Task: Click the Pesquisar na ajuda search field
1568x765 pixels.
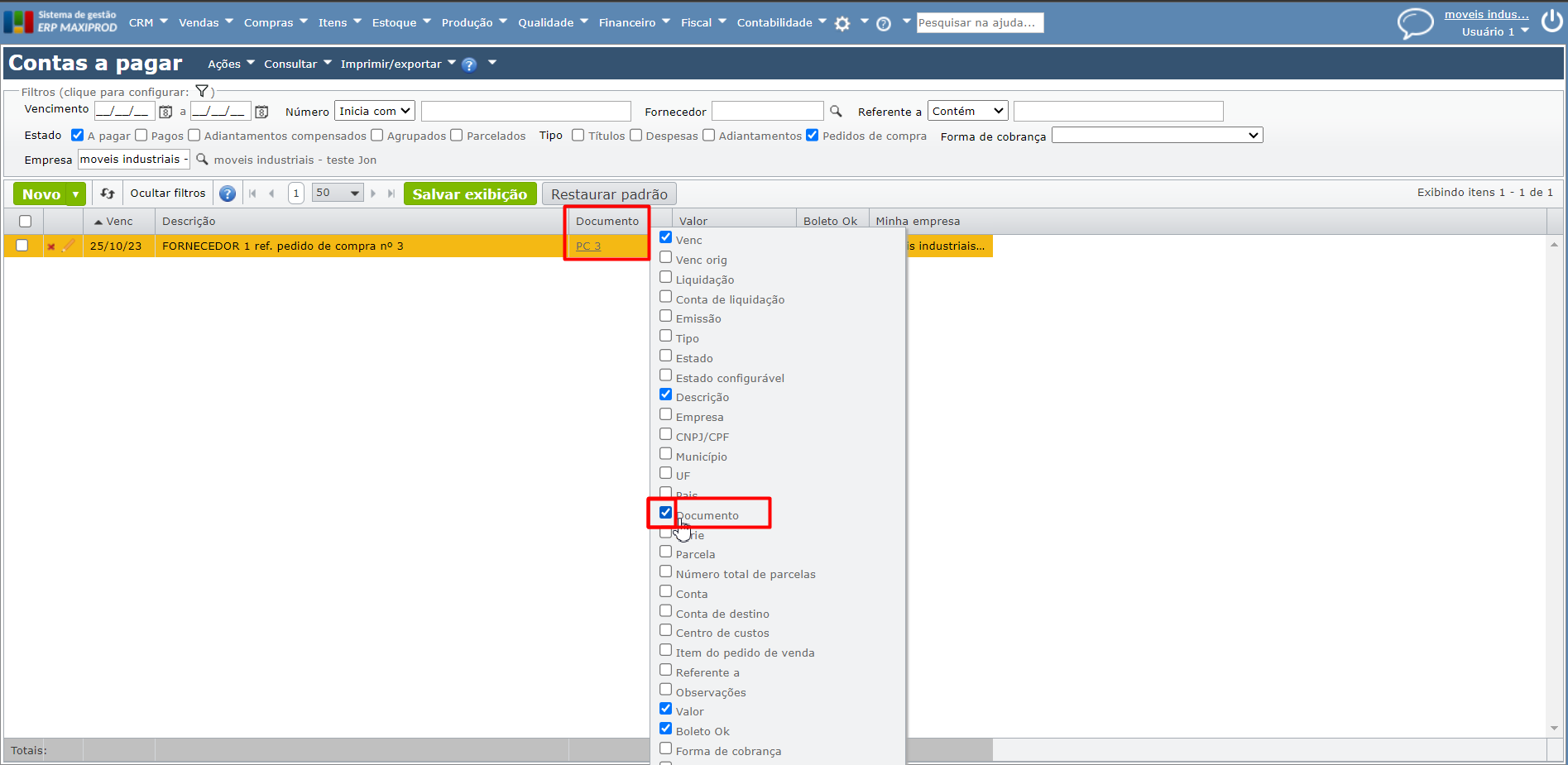Action: 980,22
